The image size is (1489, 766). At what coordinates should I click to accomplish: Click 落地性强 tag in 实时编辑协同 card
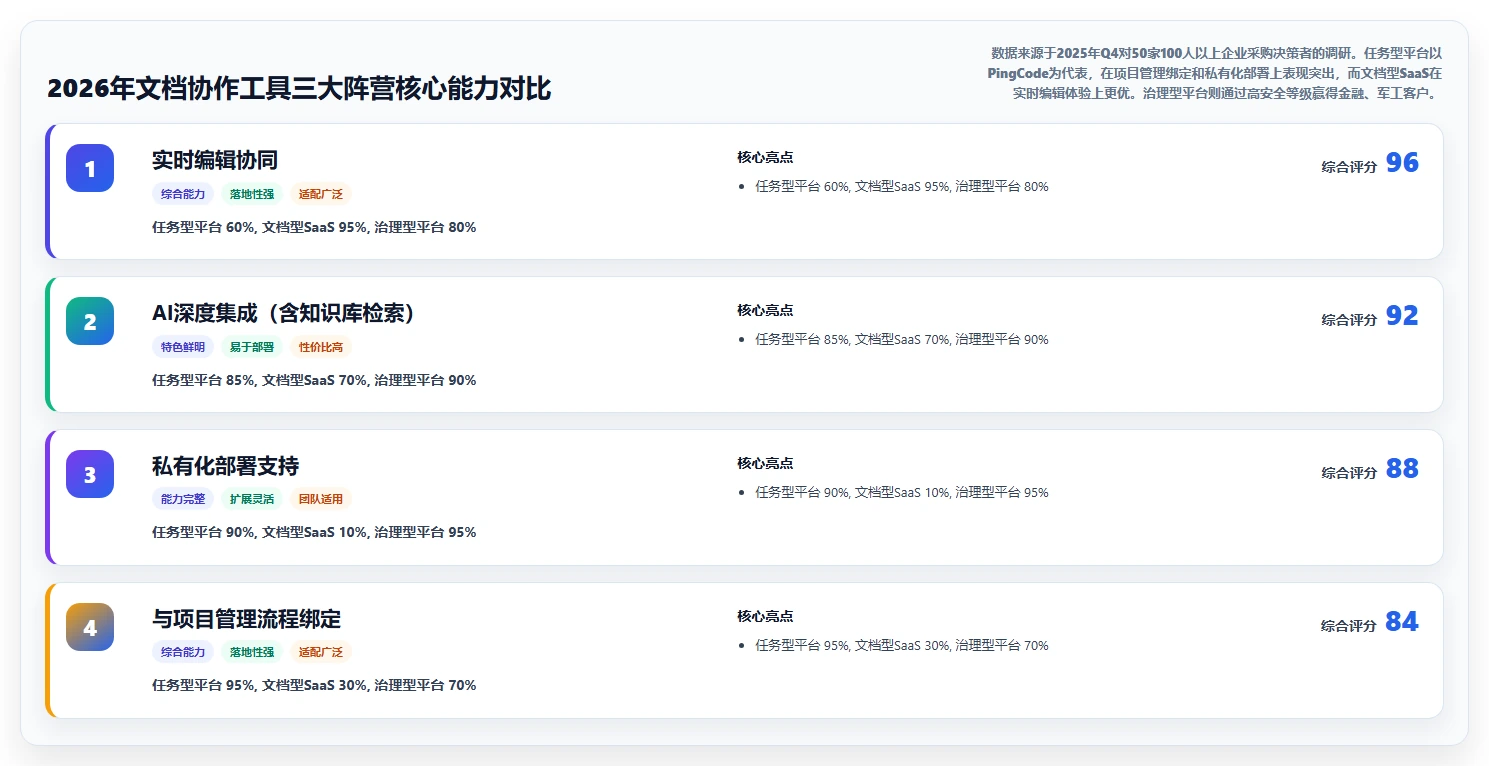click(252, 194)
